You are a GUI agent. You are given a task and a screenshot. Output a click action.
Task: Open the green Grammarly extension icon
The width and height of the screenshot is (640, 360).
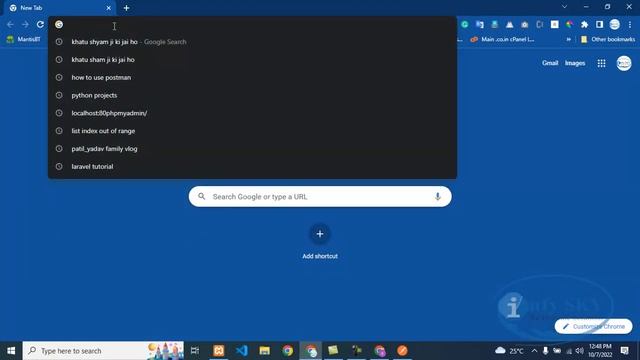tap(464, 24)
